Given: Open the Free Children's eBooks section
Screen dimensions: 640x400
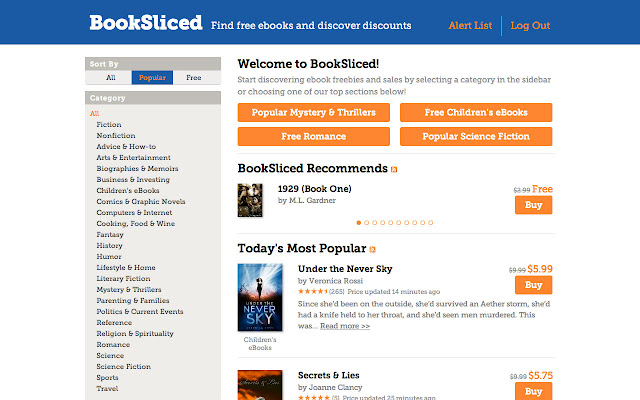Looking at the screenshot, I should 476,113.
